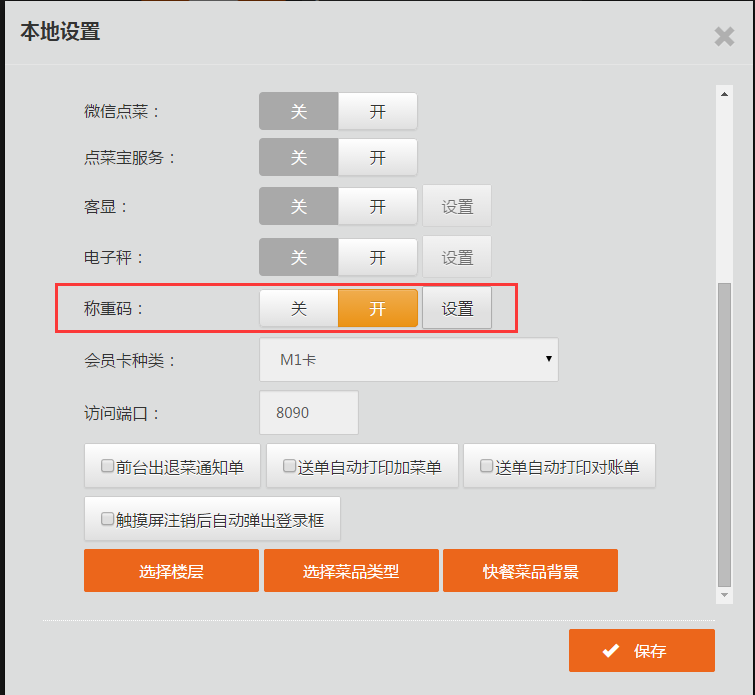This screenshot has height=695, width=755.
Task: Click the vertical scrollbar thumb
Action: [724, 435]
